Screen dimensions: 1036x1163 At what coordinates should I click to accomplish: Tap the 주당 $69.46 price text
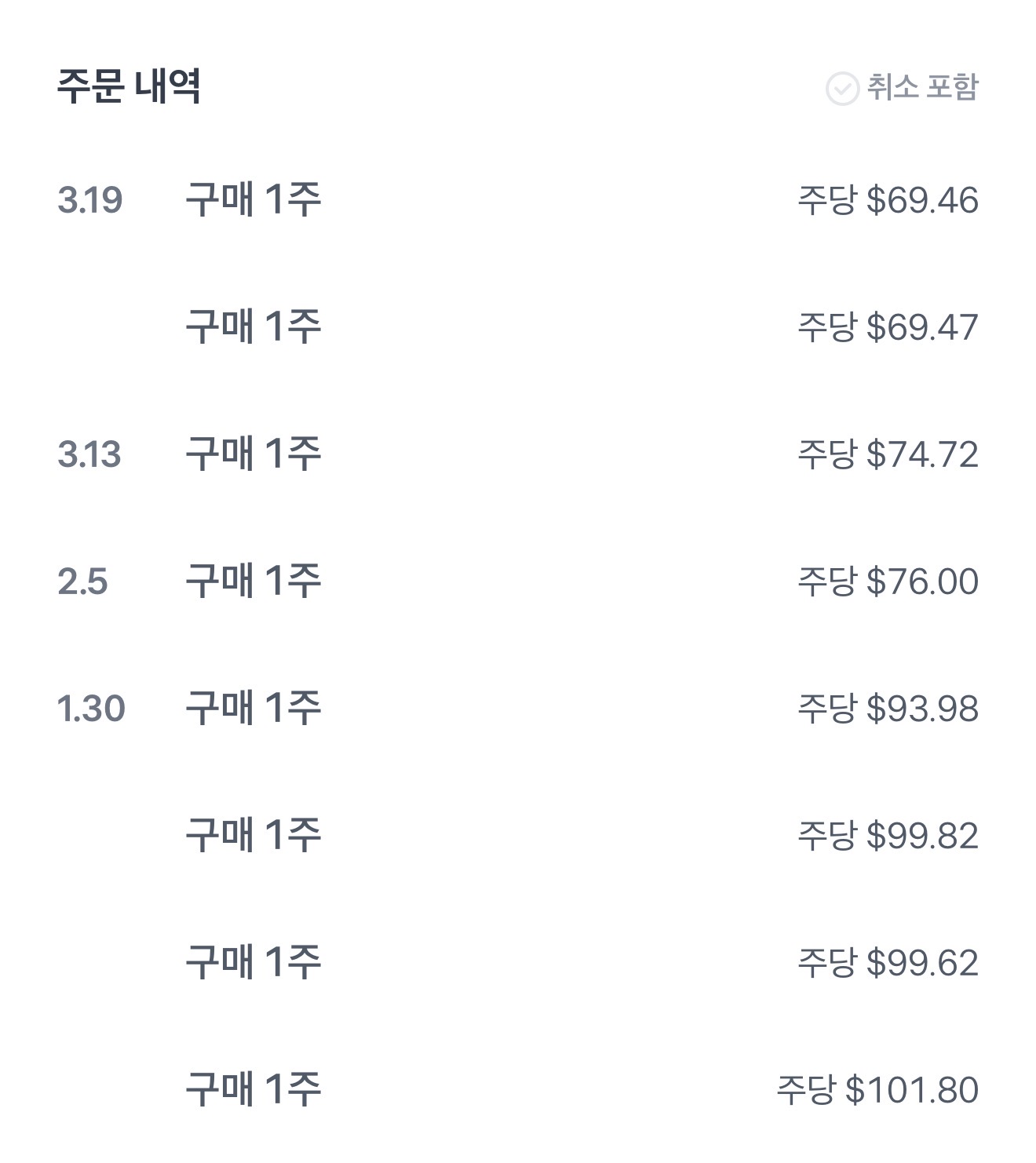click(888, 200)
